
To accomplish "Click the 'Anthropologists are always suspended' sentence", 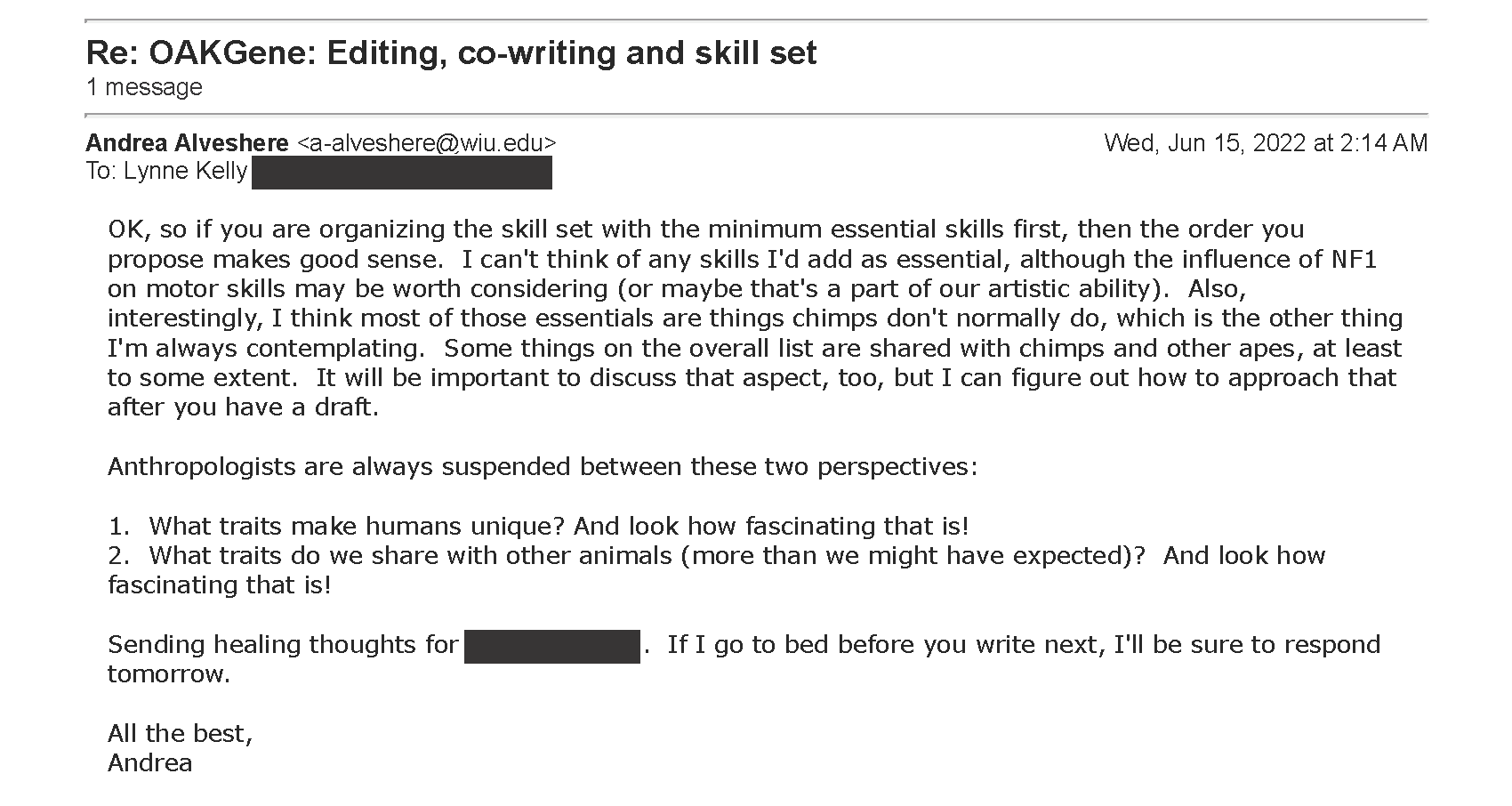I will (543, 467).
